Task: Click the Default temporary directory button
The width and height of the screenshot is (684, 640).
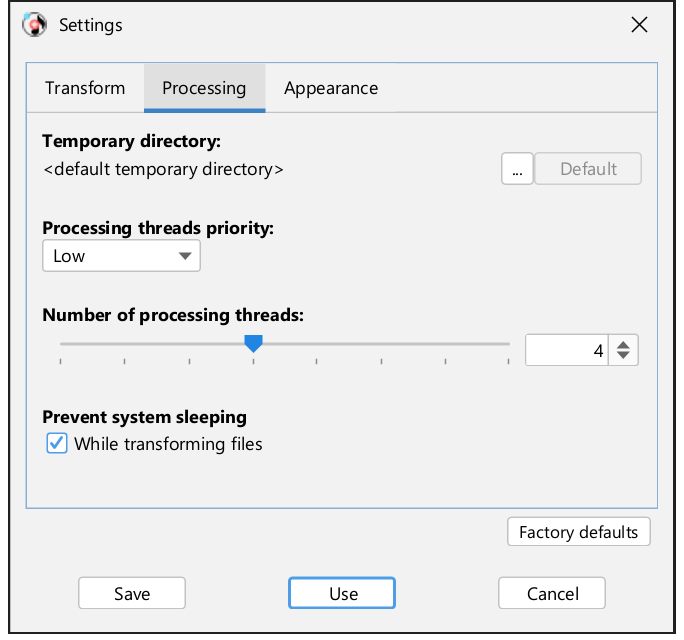Action: pos(588,169)
